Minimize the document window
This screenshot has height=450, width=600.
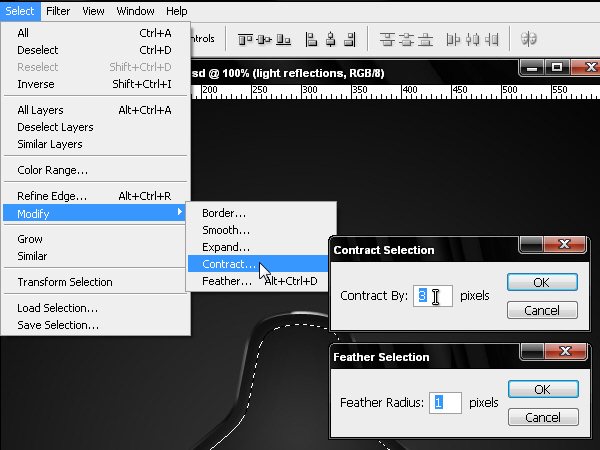tap(532, 68)
